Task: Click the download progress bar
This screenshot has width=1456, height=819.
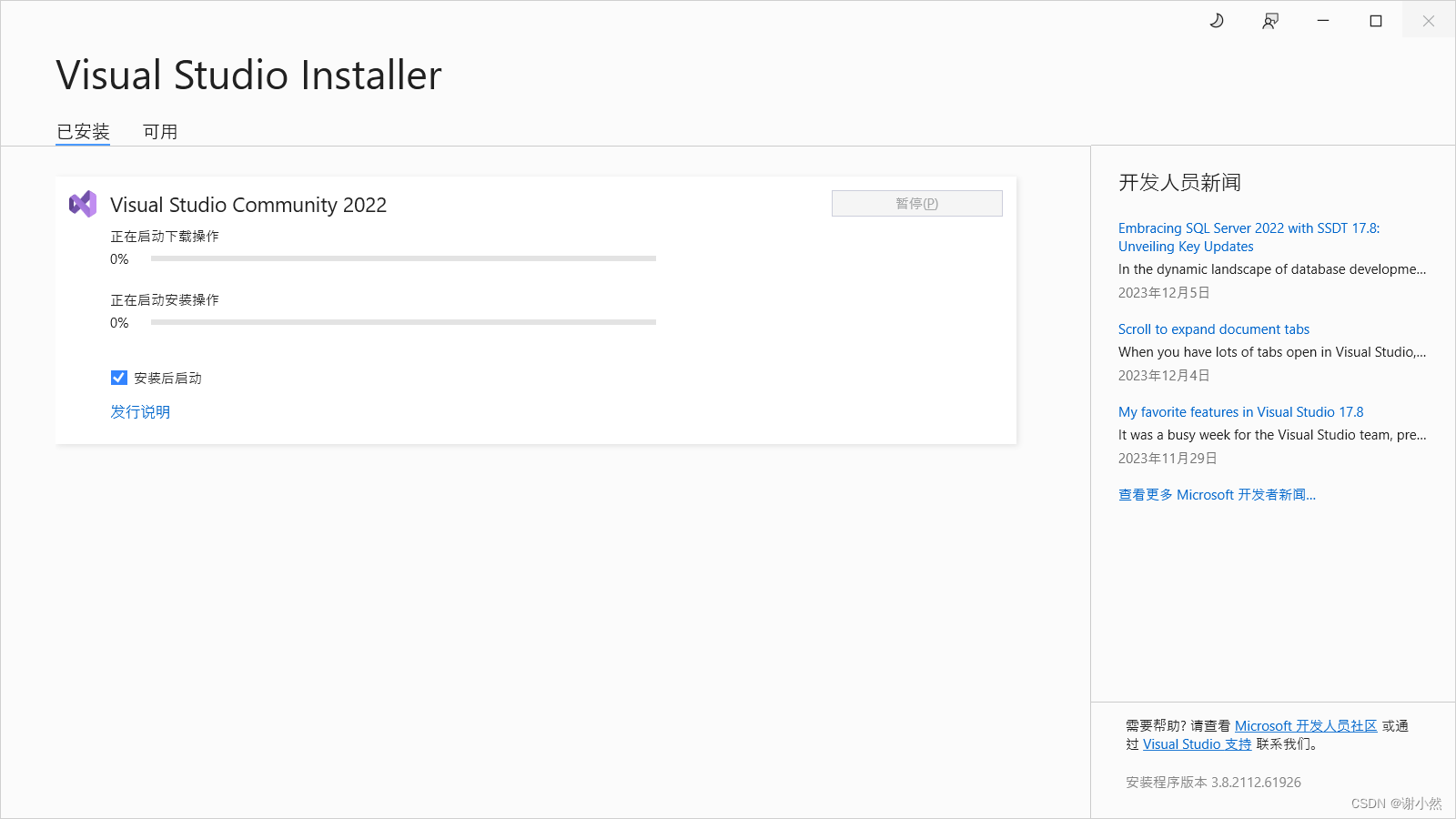Action: [403, 258]
